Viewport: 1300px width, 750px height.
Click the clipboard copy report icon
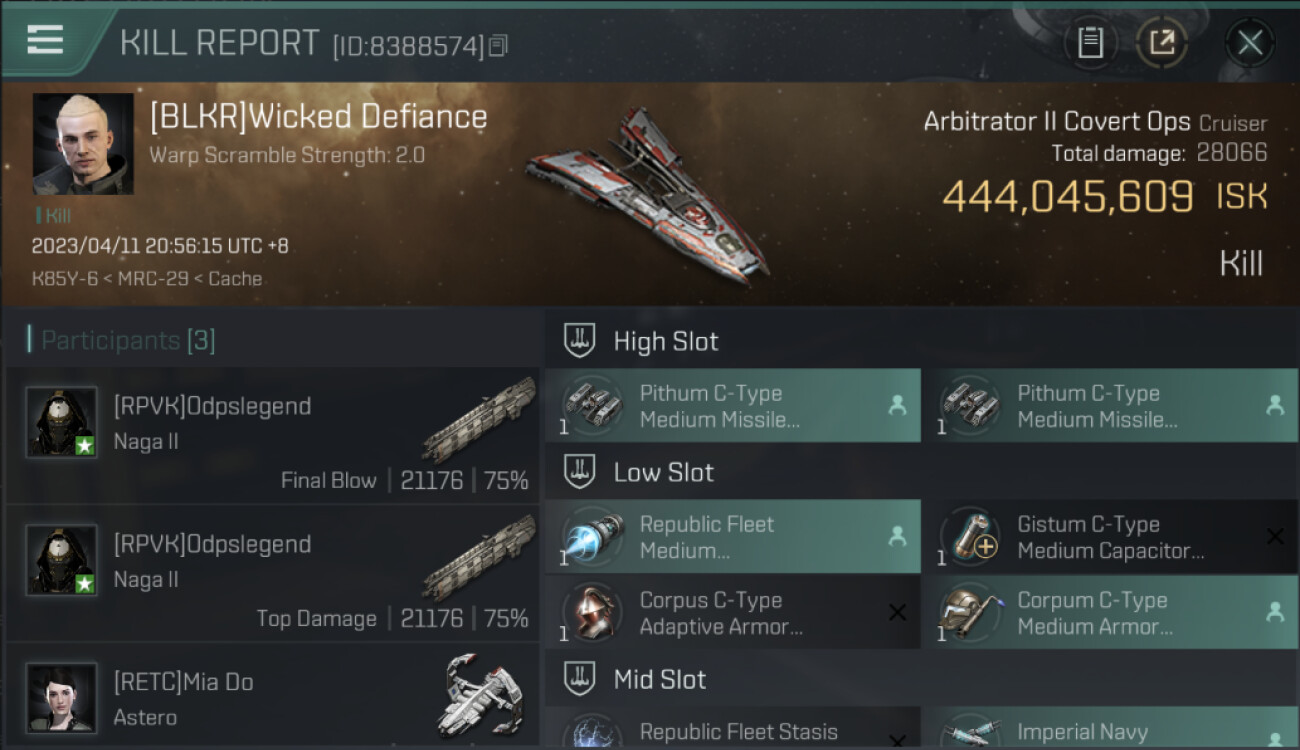1090,43
